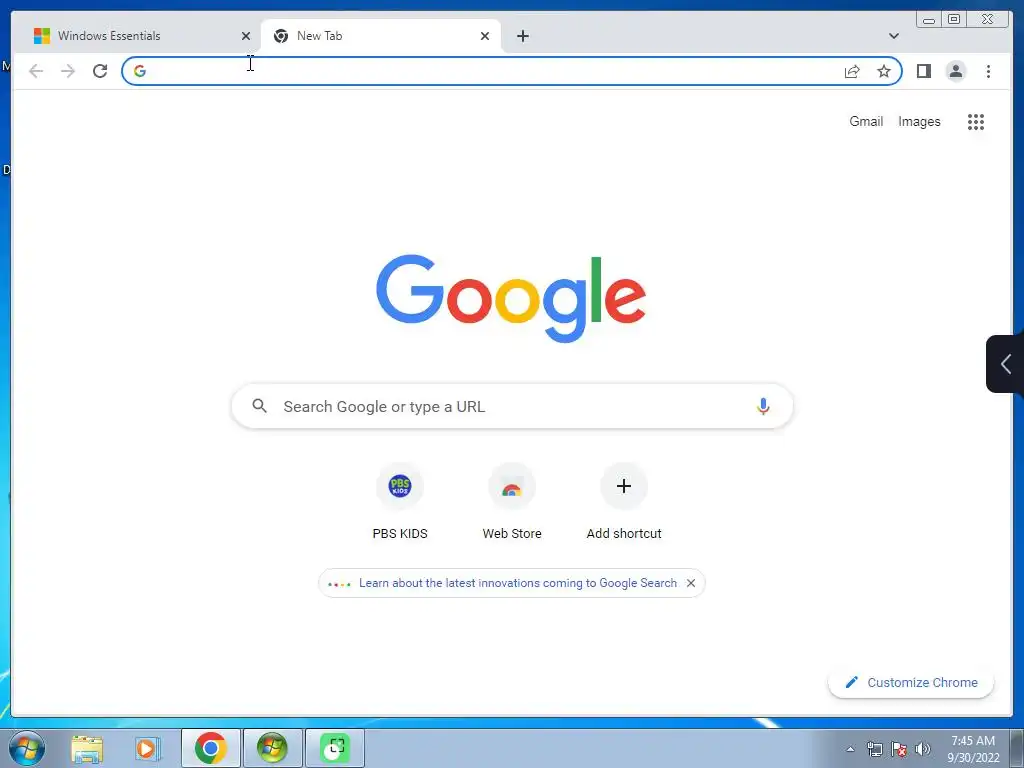Click the magnifier icon in the search box

pyautogui.click(x=259, y=406)
